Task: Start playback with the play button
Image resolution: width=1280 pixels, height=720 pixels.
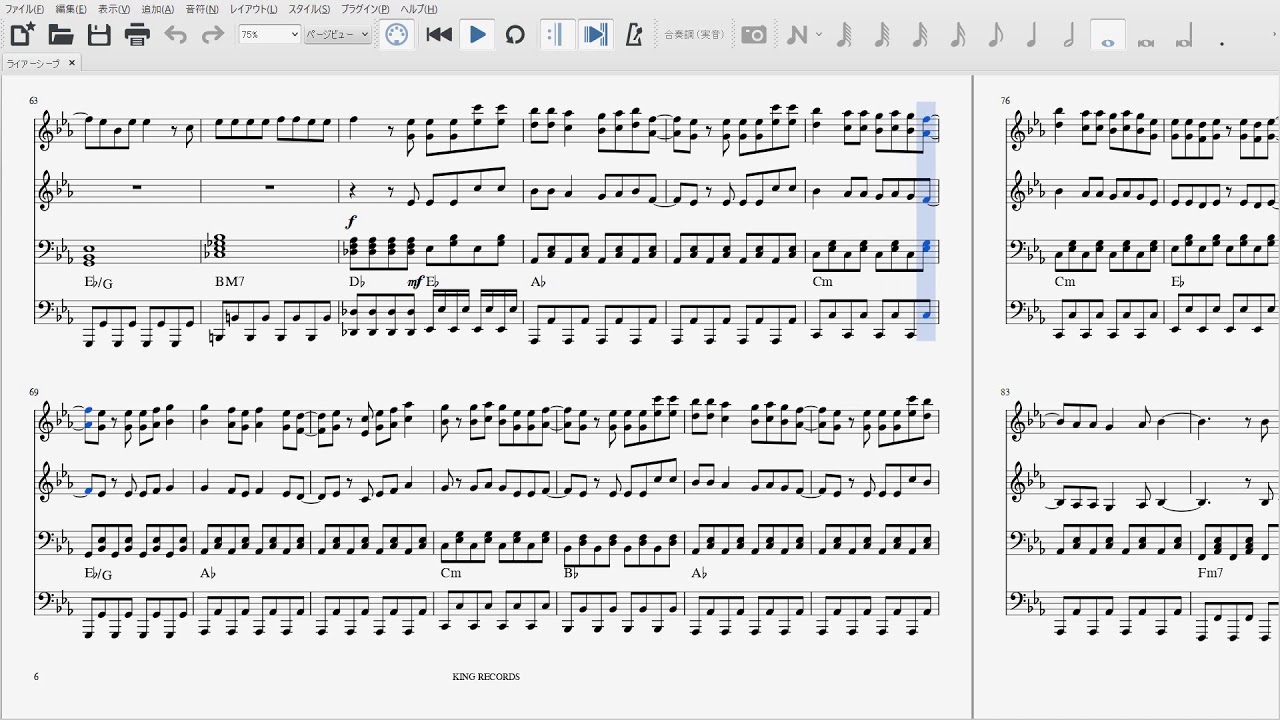Action: coord(478,35)
